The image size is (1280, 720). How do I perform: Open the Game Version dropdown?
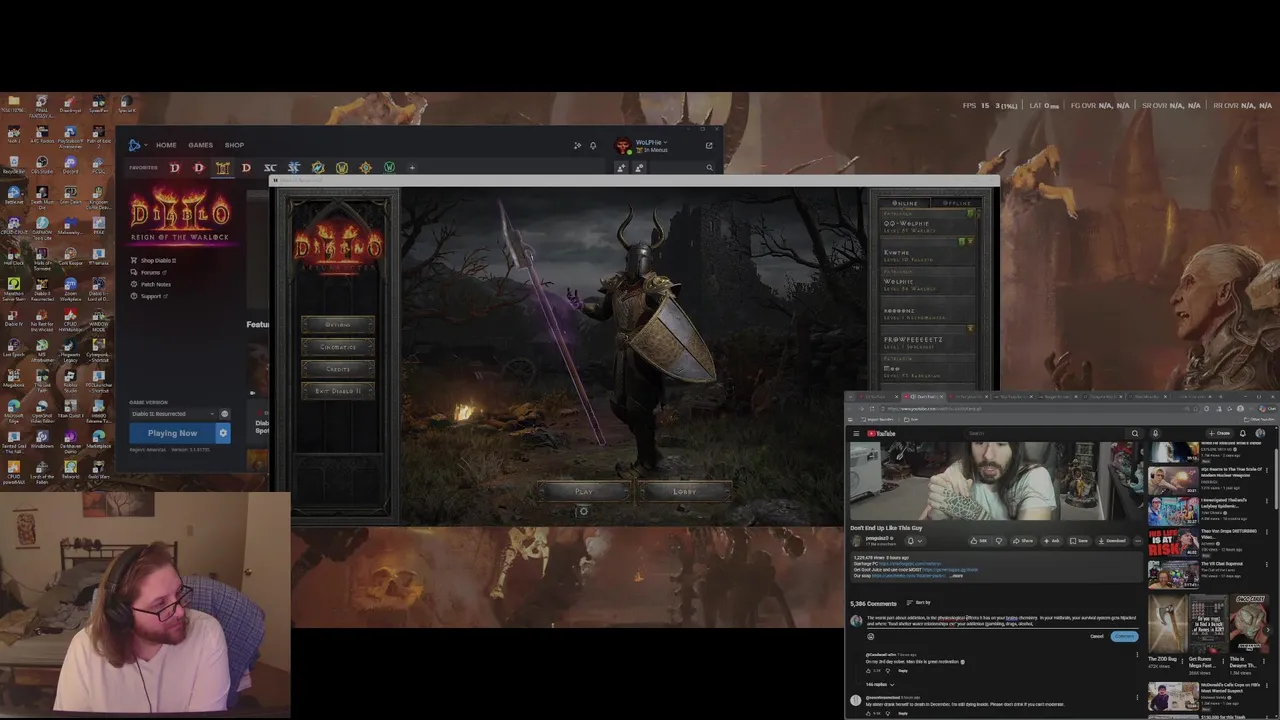coord(172,413)
